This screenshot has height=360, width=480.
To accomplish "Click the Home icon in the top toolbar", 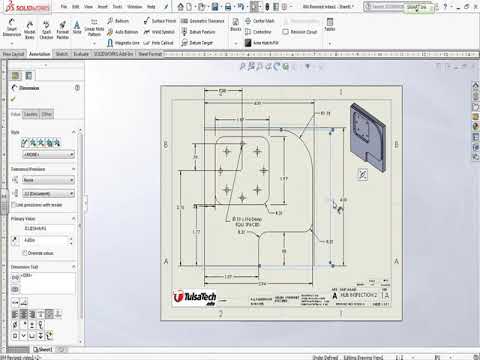I will pyautogui.click(x=180, y=6).
